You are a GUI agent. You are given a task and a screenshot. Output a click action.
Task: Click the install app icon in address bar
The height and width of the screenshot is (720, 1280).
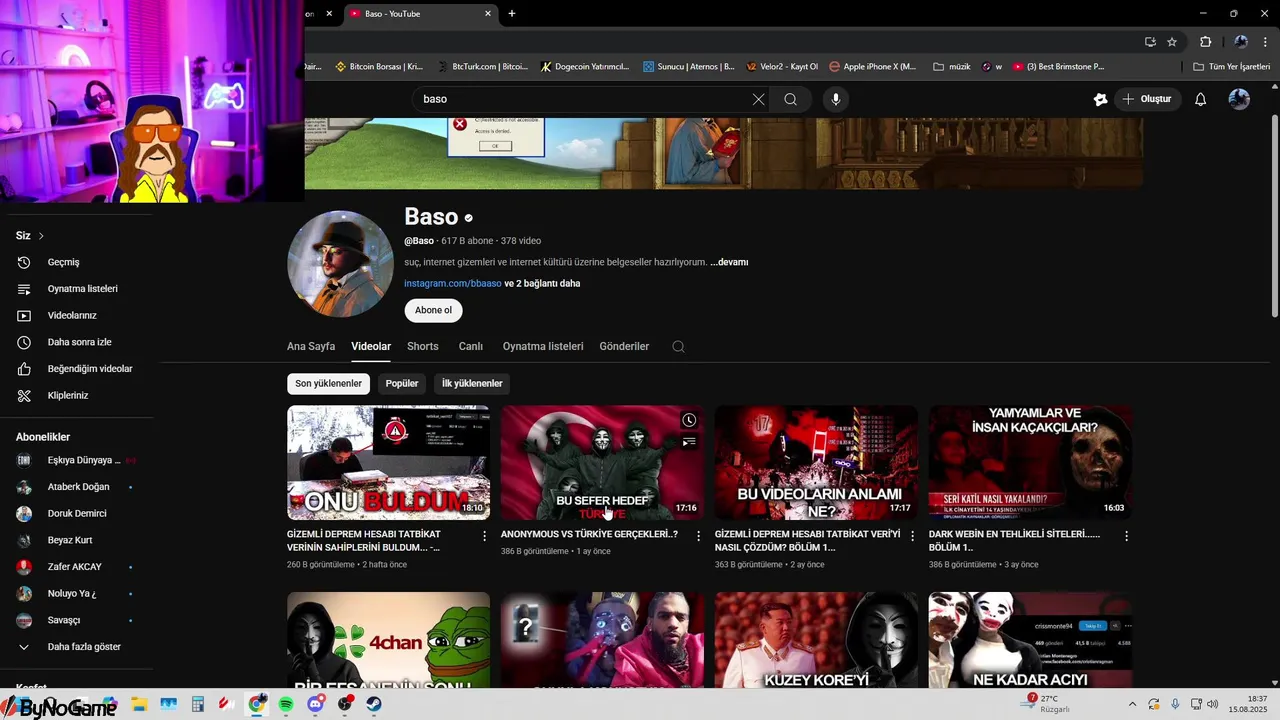(x=1150, y=42)
